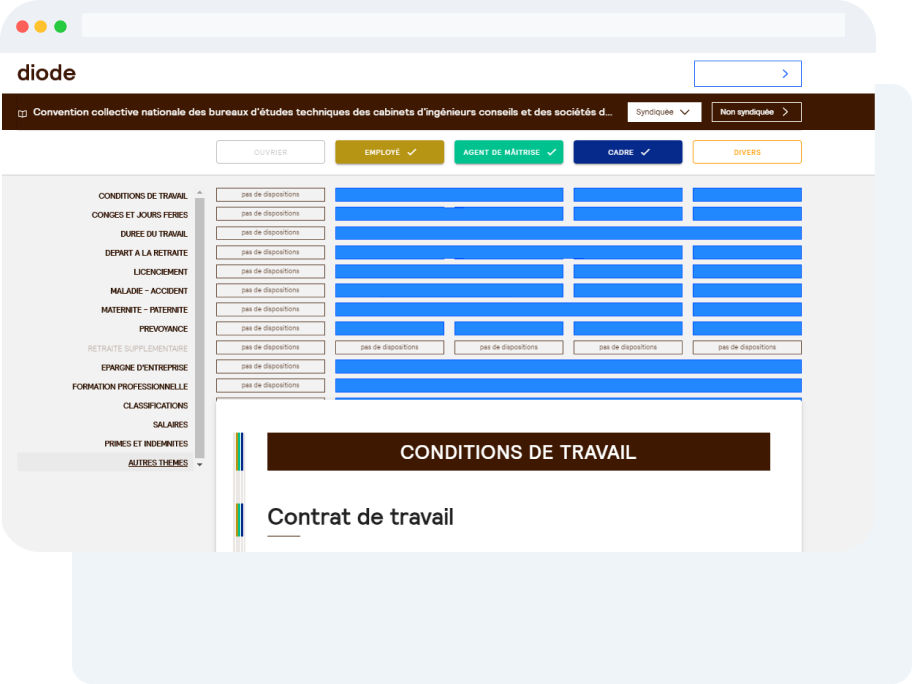Click the Epargne d'entreprise blue bar

pos(568,366)
